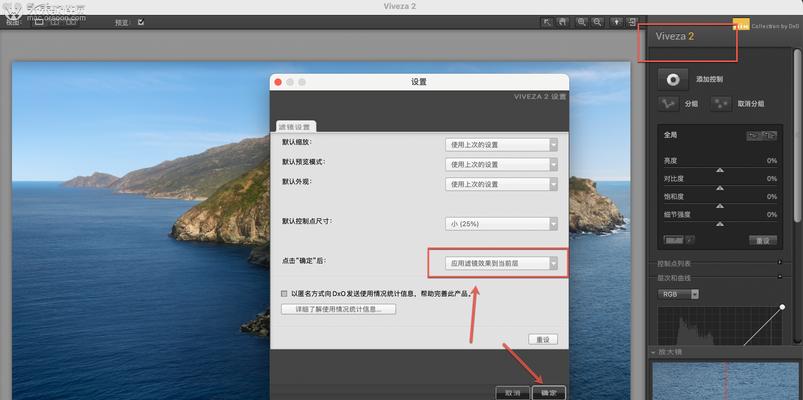The image size is (803, 400).
Task: Click the VIVEZA 2 设置 header text
Action: [x=540, y=97]
